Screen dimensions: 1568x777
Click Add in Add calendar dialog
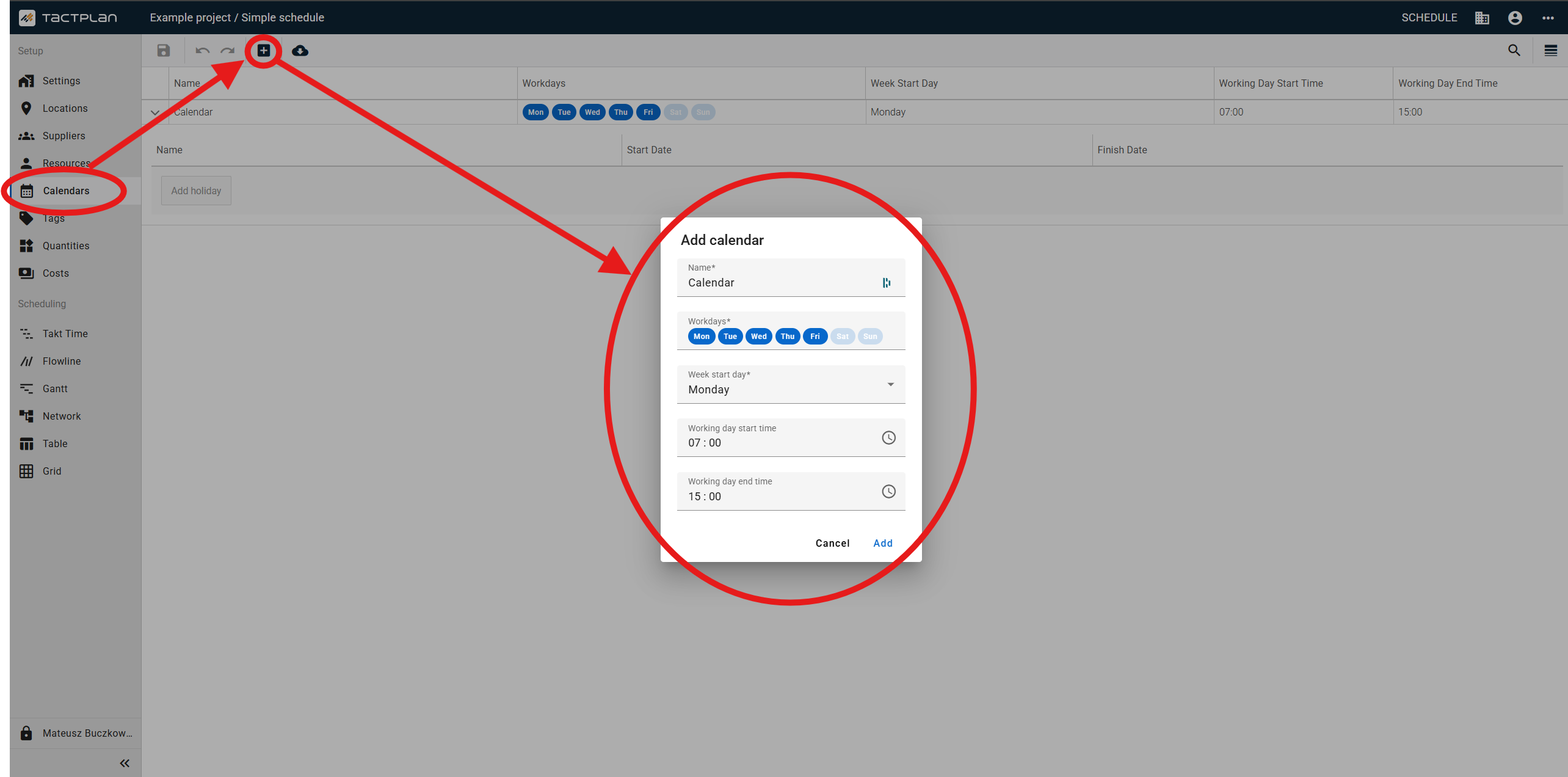click(x=883, y=543)
